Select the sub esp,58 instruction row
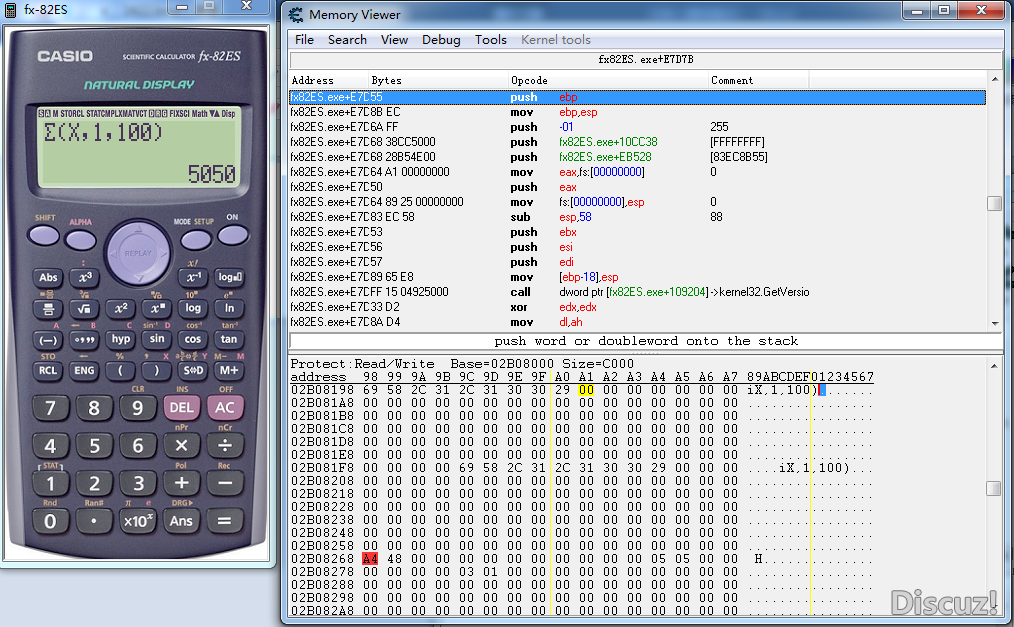 point(637,217)
